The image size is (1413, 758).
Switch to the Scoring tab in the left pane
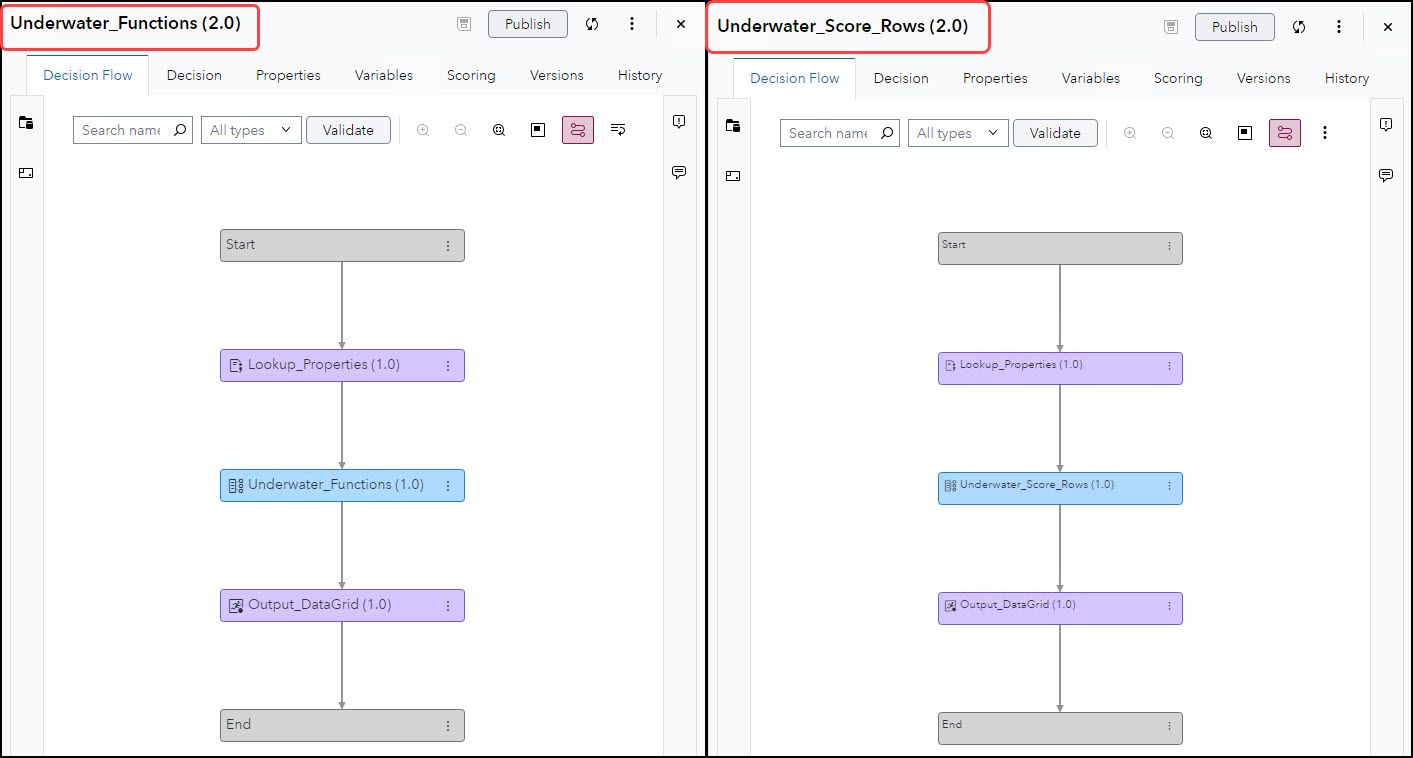[x=471, y=75]
